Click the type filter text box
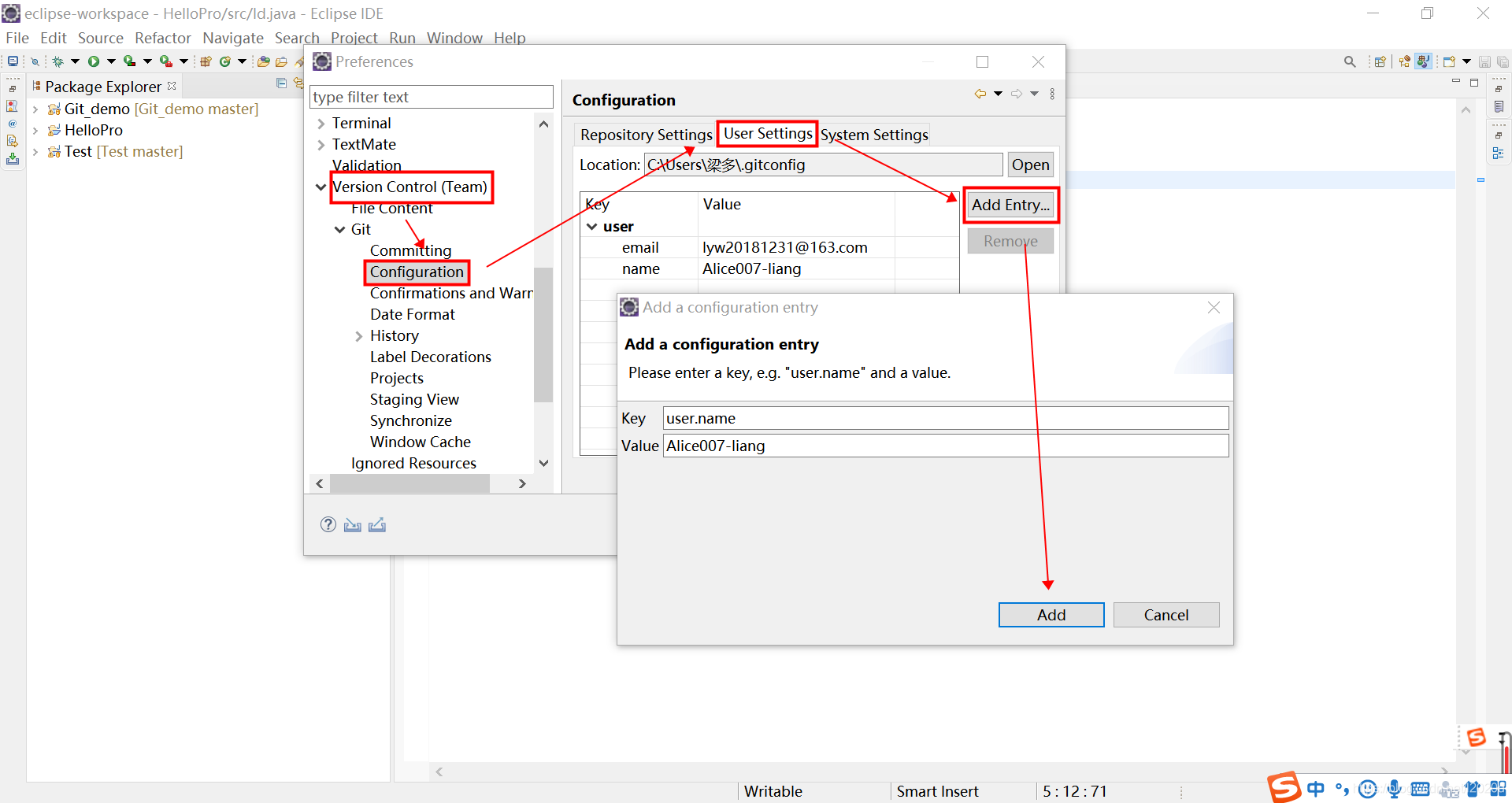1512x803 pixels. [x=432, y=97]
